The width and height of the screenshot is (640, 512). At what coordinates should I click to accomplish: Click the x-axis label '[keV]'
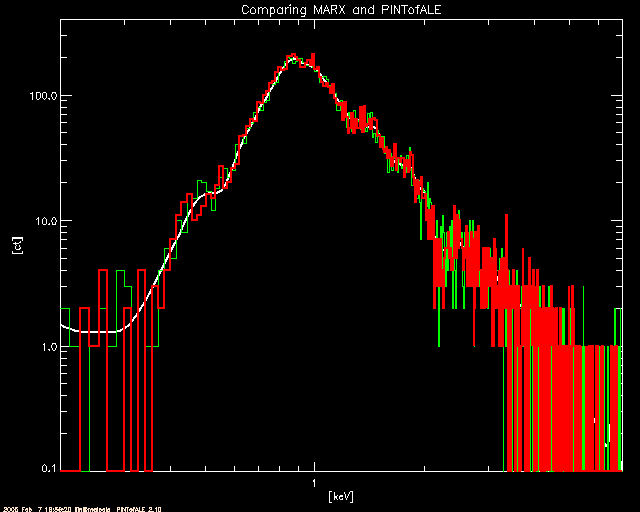coord(341,496)
